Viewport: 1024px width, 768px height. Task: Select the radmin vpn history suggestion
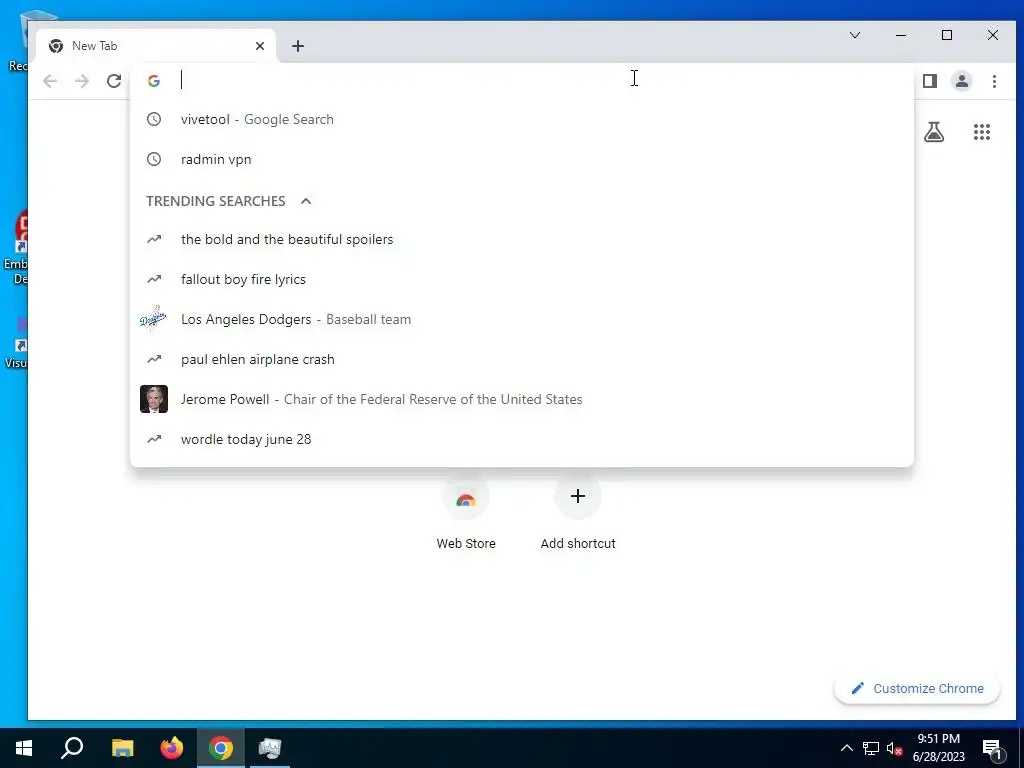522,159
